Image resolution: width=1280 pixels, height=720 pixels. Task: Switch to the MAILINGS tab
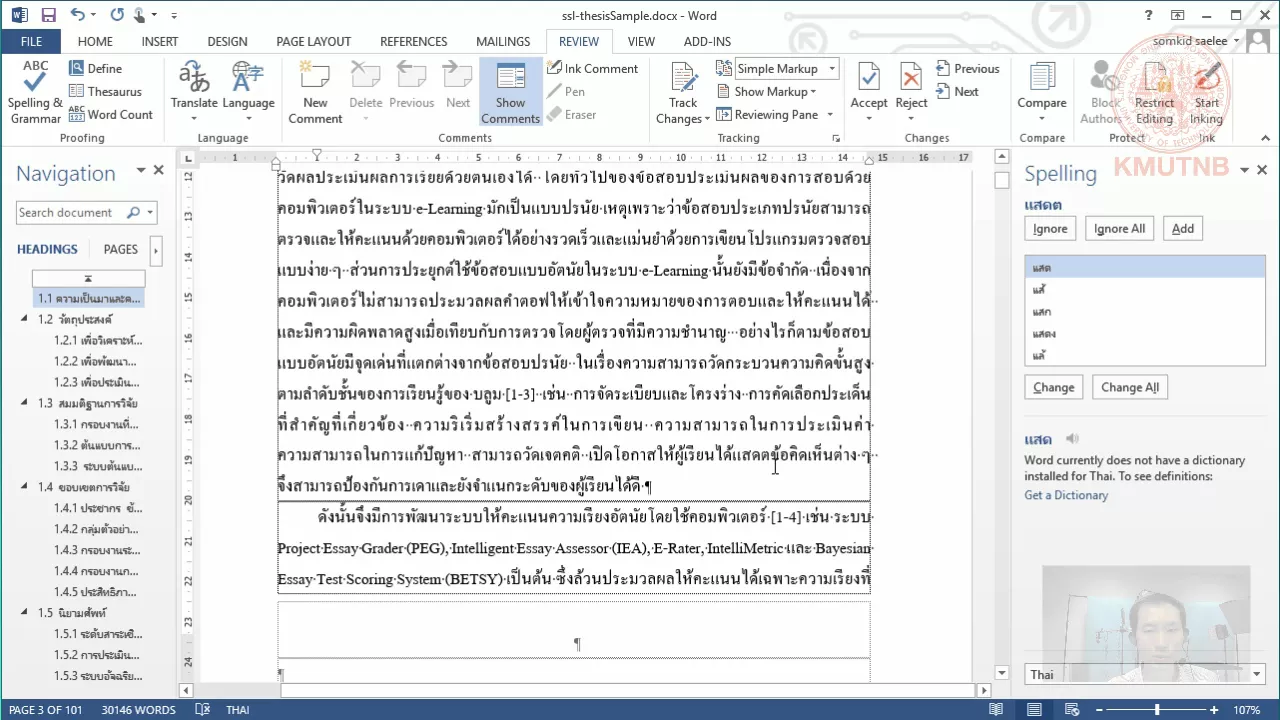(503, 41)
